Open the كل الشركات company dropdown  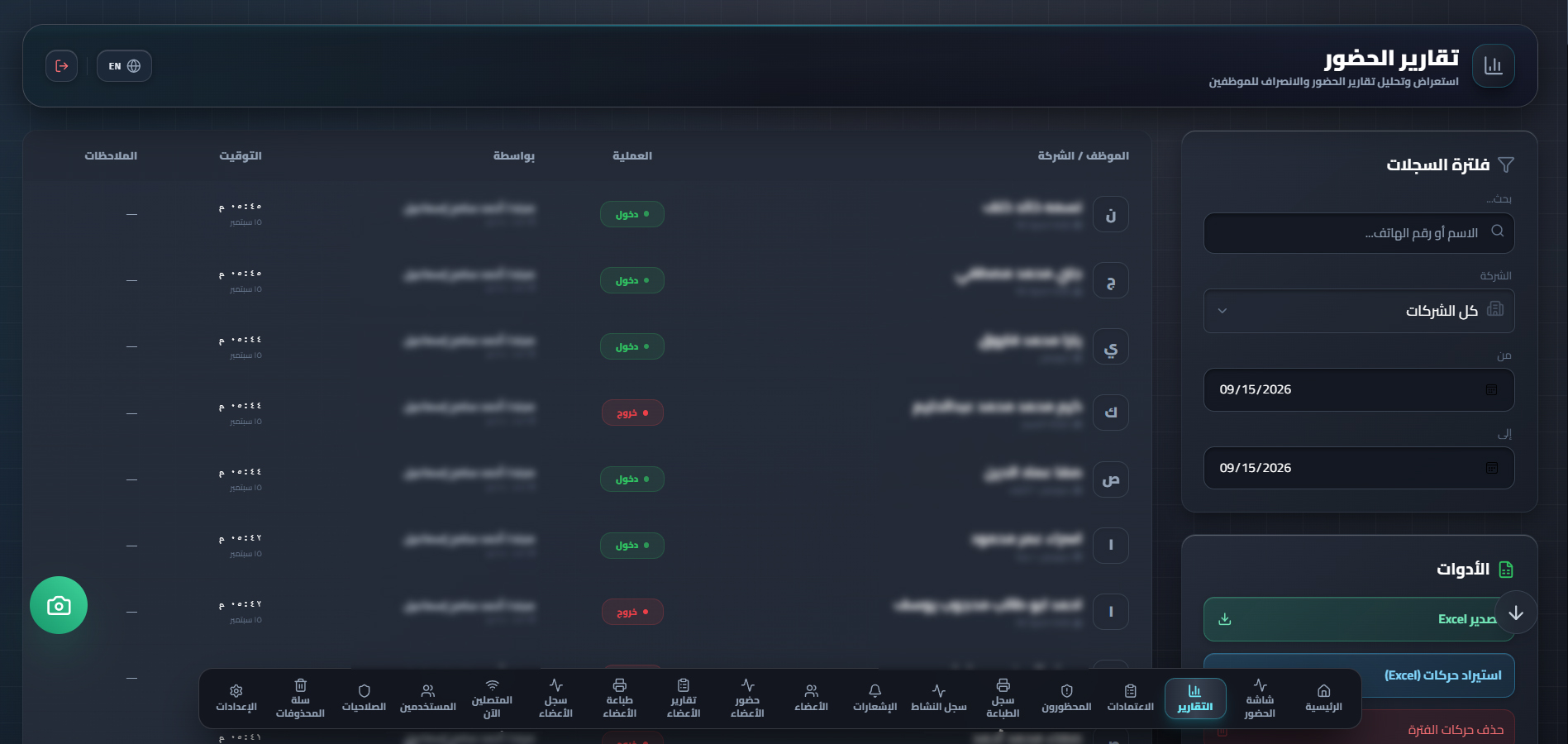[1359, 311]
